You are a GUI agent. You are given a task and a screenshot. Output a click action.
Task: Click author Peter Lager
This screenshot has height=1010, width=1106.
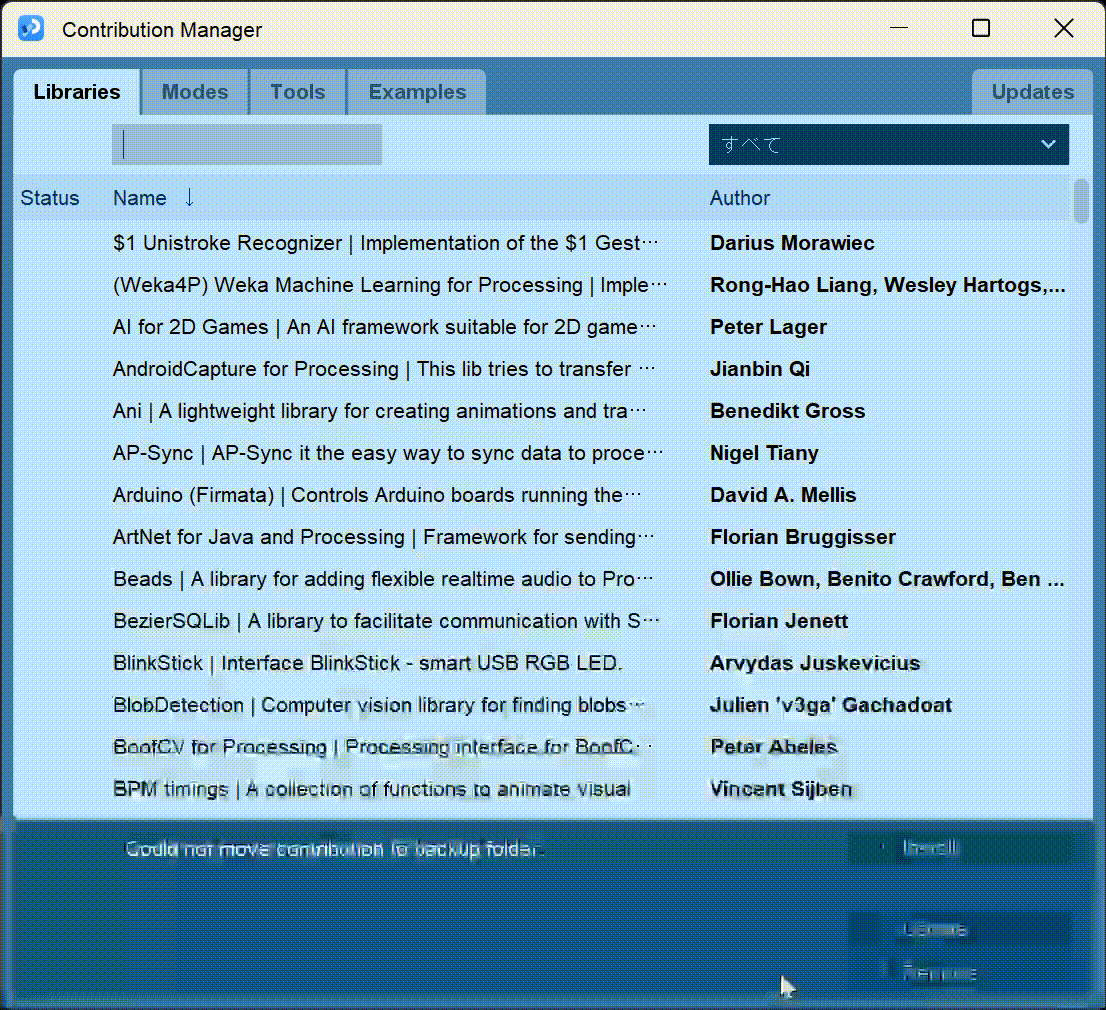[768, 327]
